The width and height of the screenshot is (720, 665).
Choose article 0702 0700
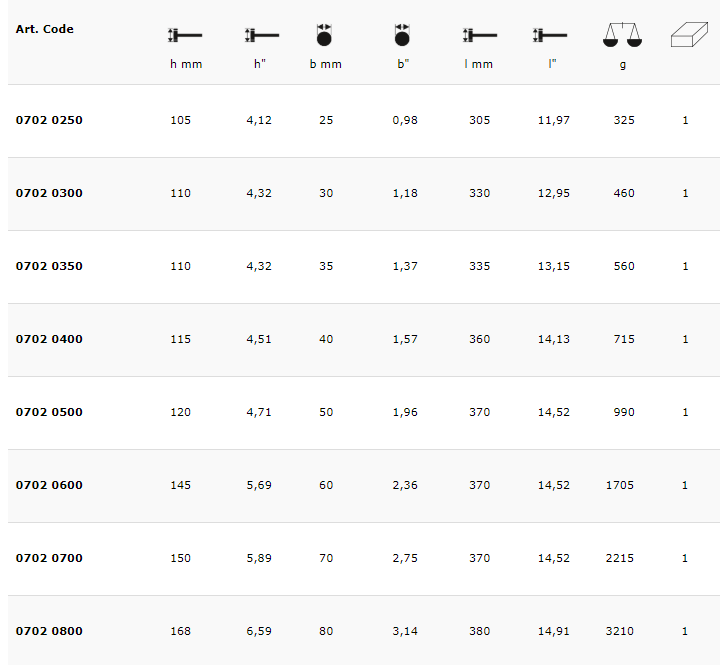pyautogui.click(x=50, y=558)
